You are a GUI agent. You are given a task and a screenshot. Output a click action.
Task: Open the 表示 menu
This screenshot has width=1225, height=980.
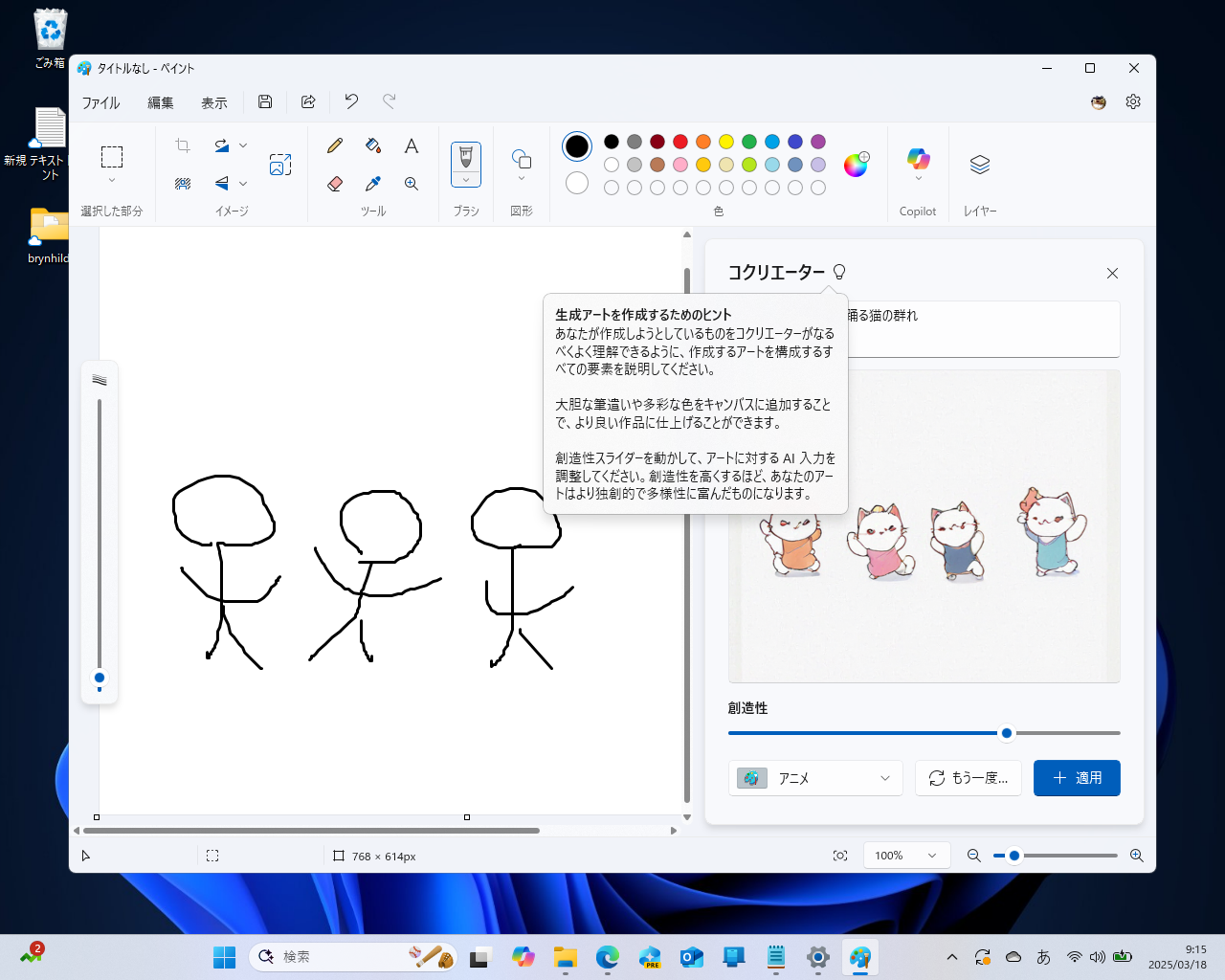(213, 102)
